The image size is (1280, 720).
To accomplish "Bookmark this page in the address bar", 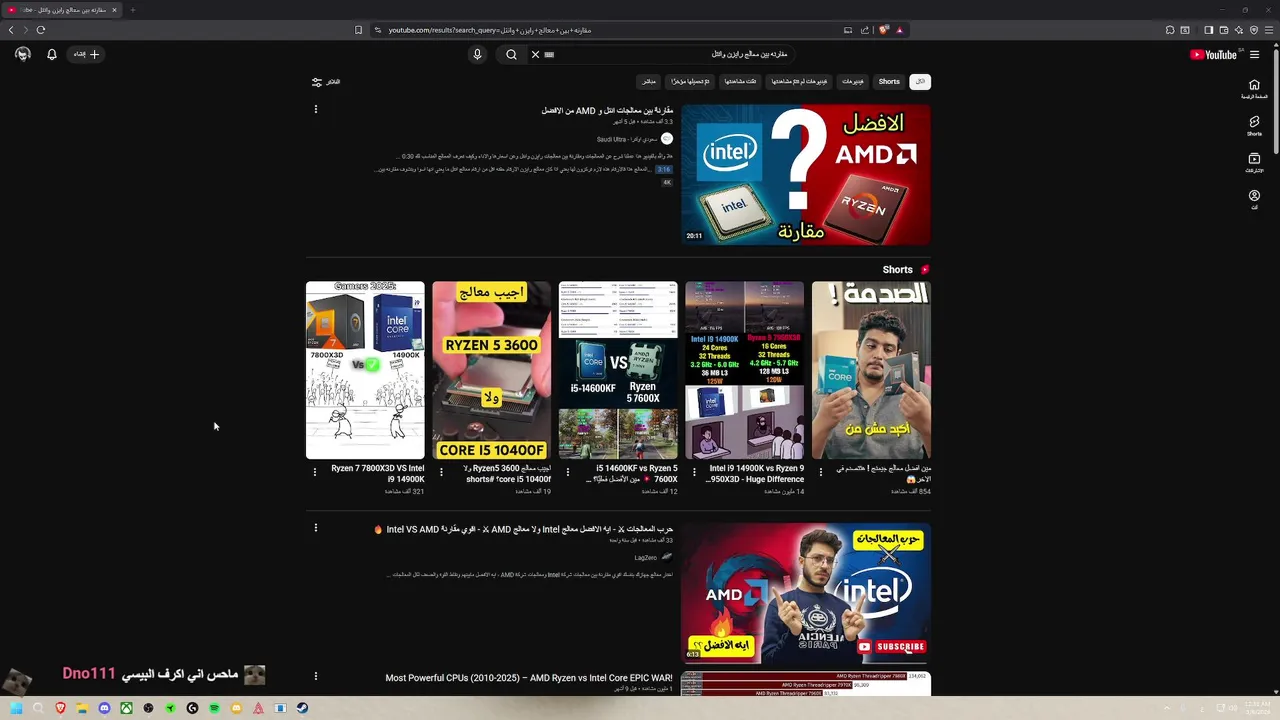I will point(359,30).
